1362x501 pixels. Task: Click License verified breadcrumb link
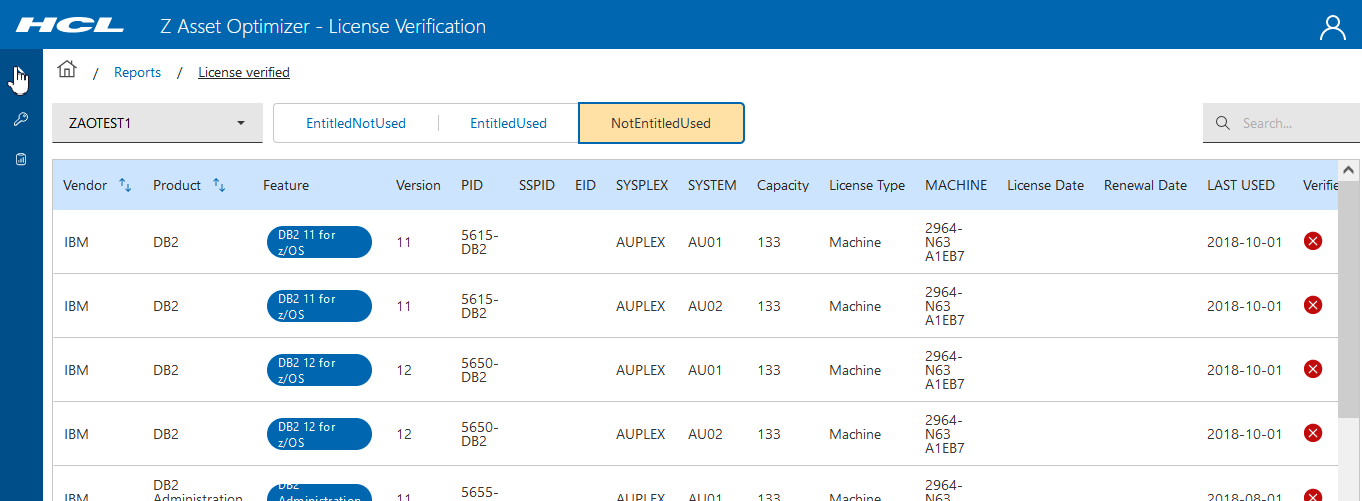pos(244,72)
